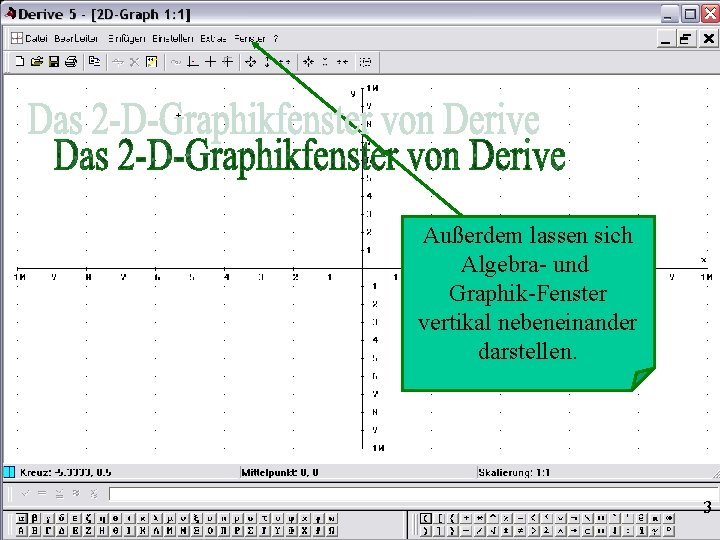Insert Greek capital Omega symbol
Image resolution: width=720 pixels, height=540 pixels.
(x=332, y=531)
